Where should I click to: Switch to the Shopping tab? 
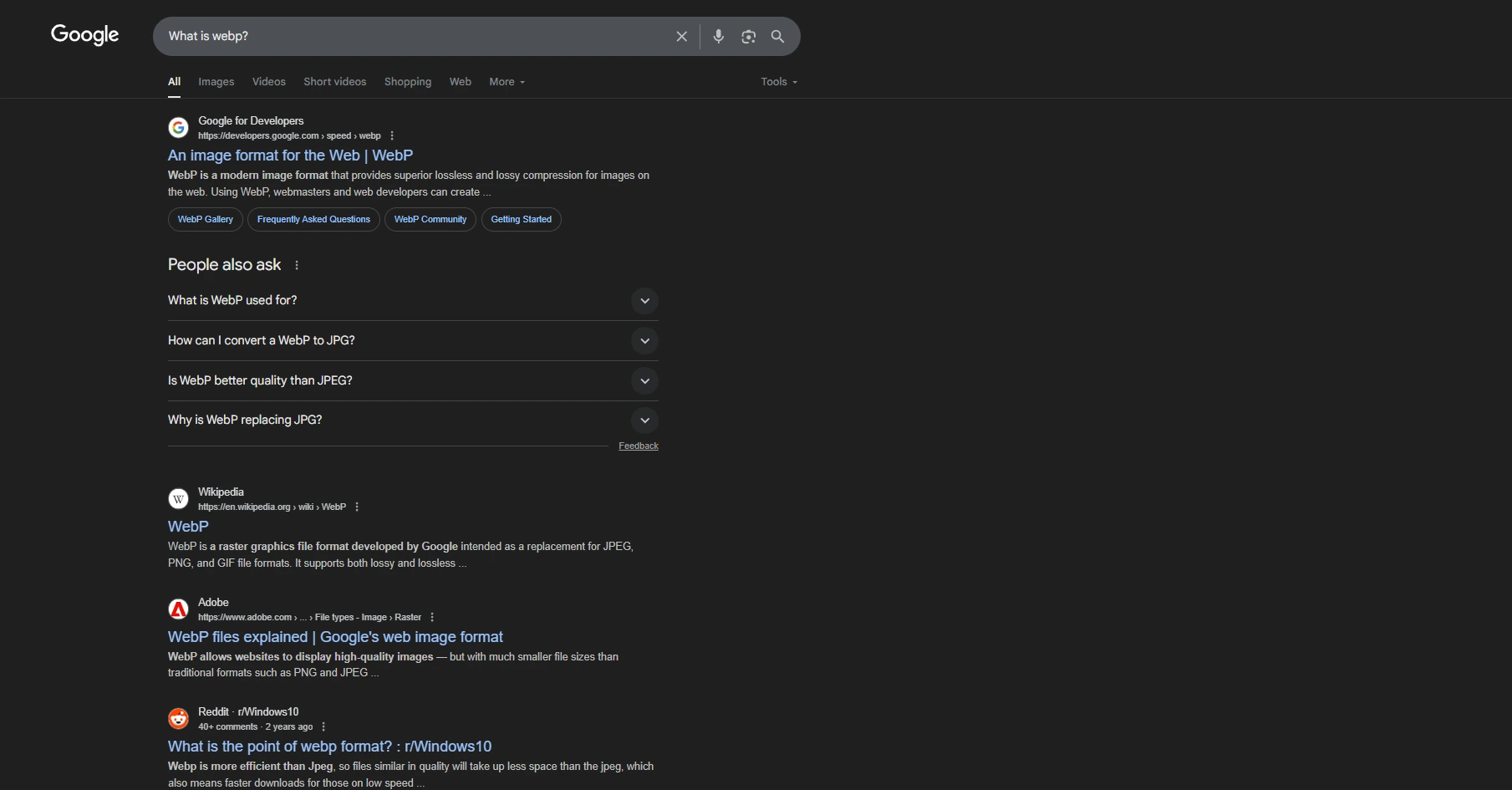tap(407, 81)
